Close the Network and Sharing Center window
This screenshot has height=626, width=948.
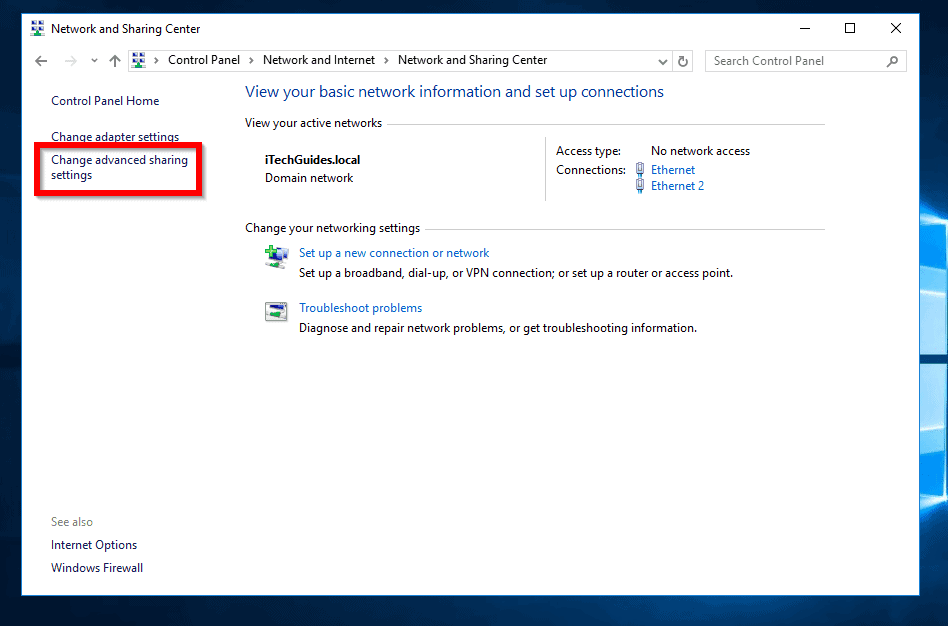pyautogui.click(x=896, y=28)
